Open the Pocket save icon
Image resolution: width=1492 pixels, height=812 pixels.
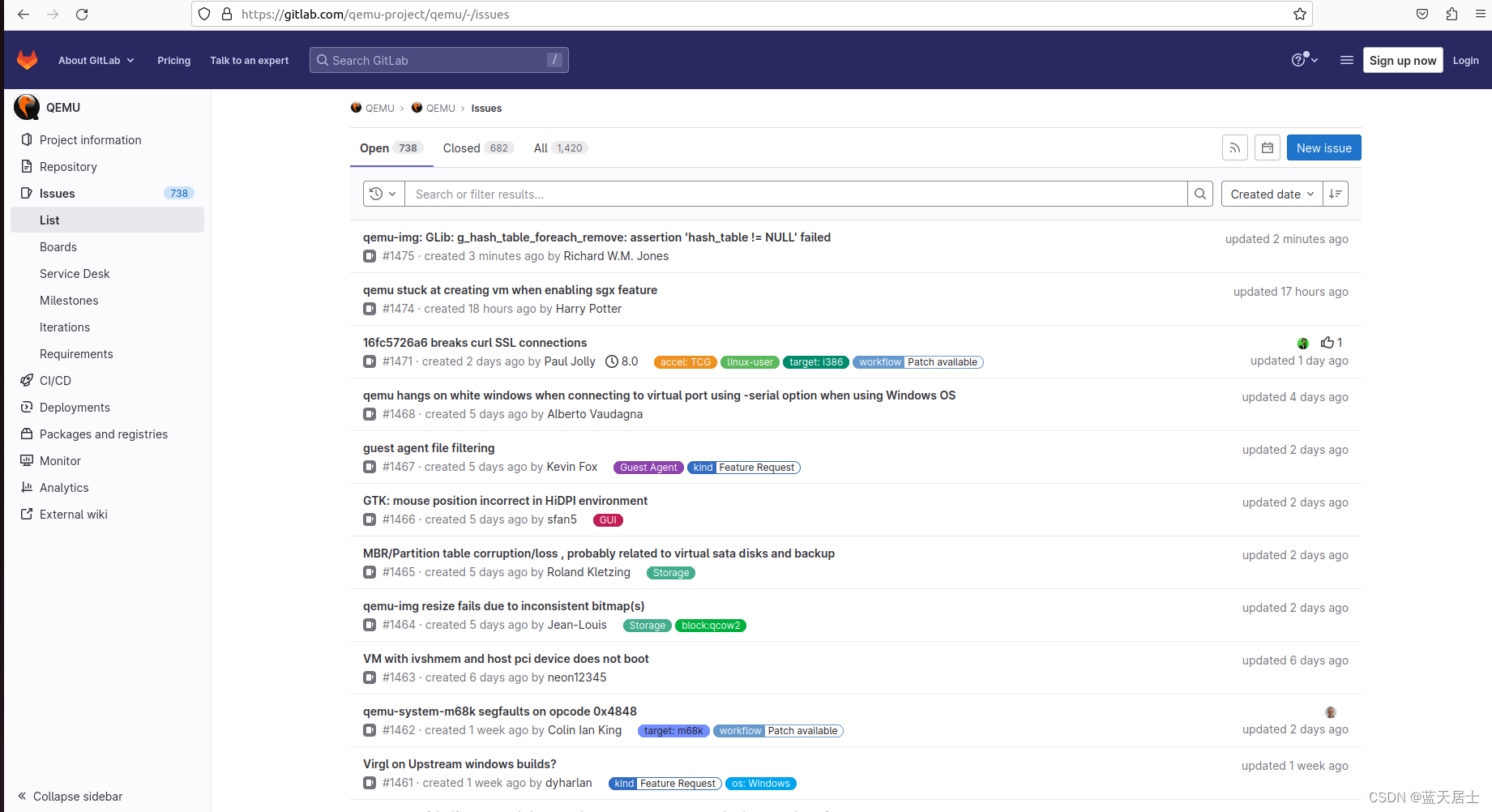pos(1422,14)
